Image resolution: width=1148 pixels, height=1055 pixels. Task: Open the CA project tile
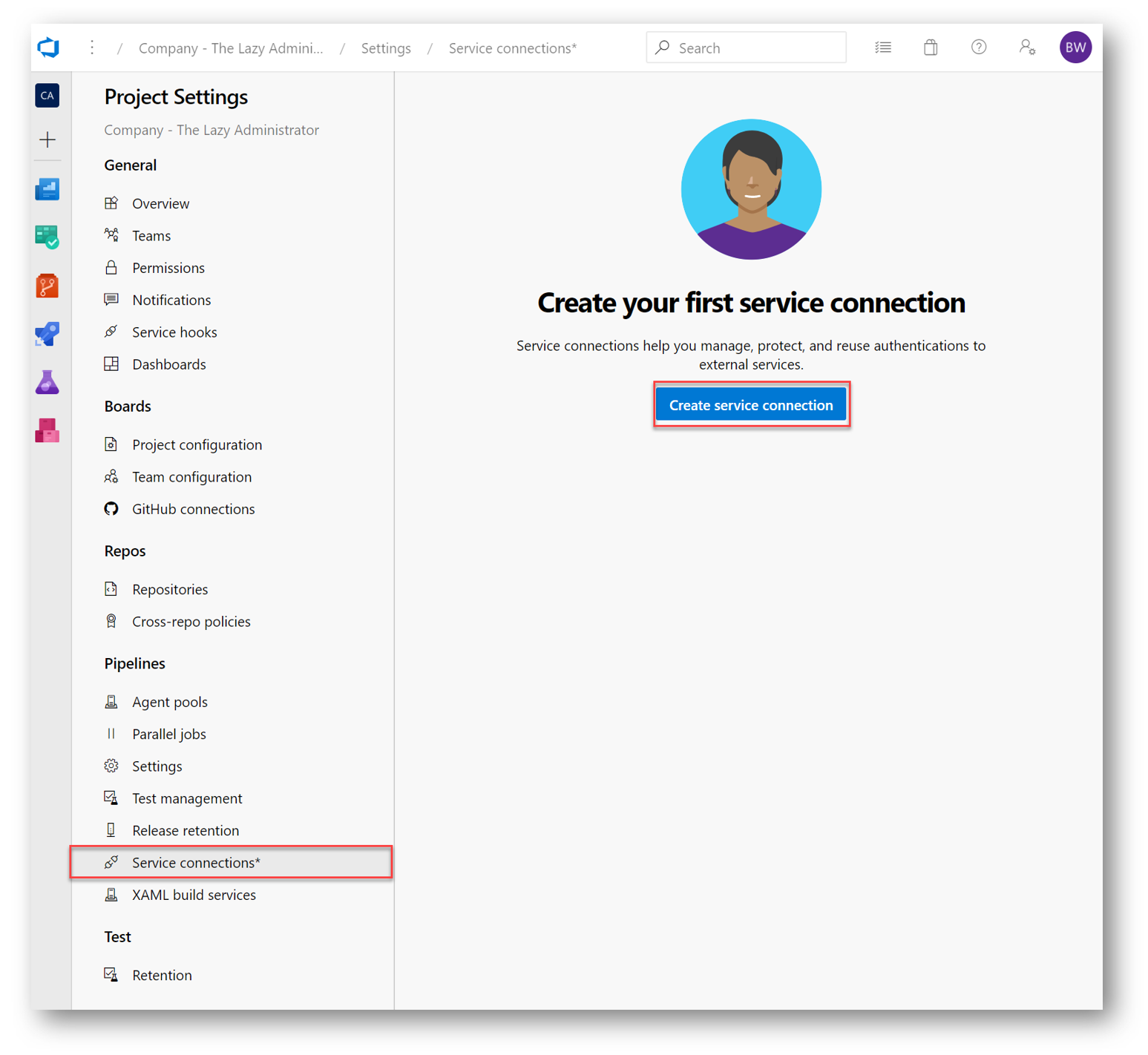47,95
